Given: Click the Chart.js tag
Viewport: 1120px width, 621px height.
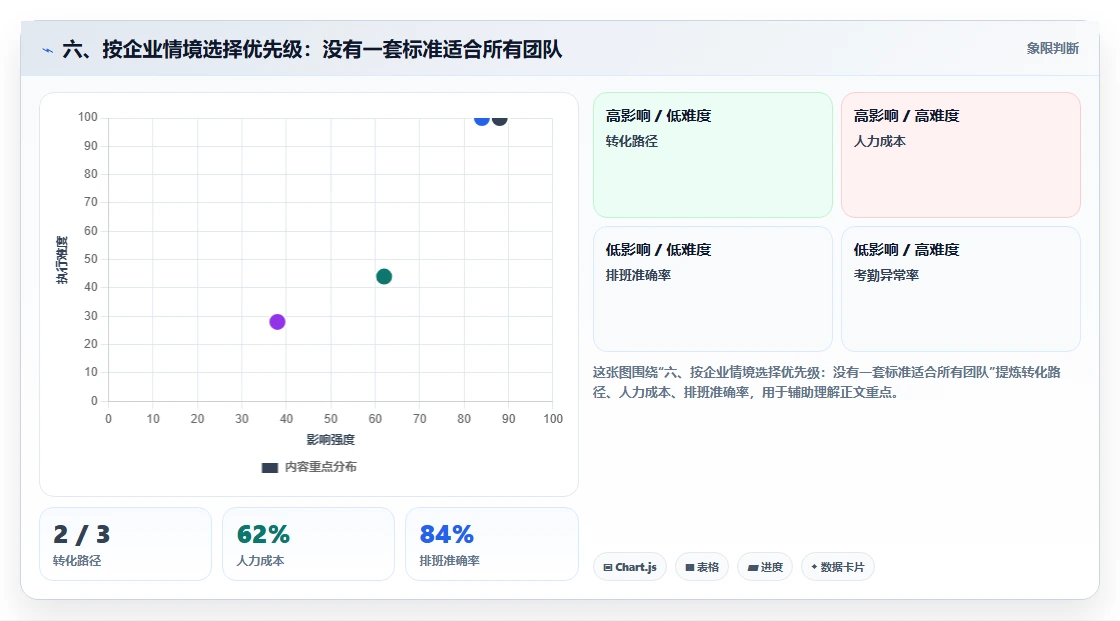Looking at the screenshot, I should (630, 567).
